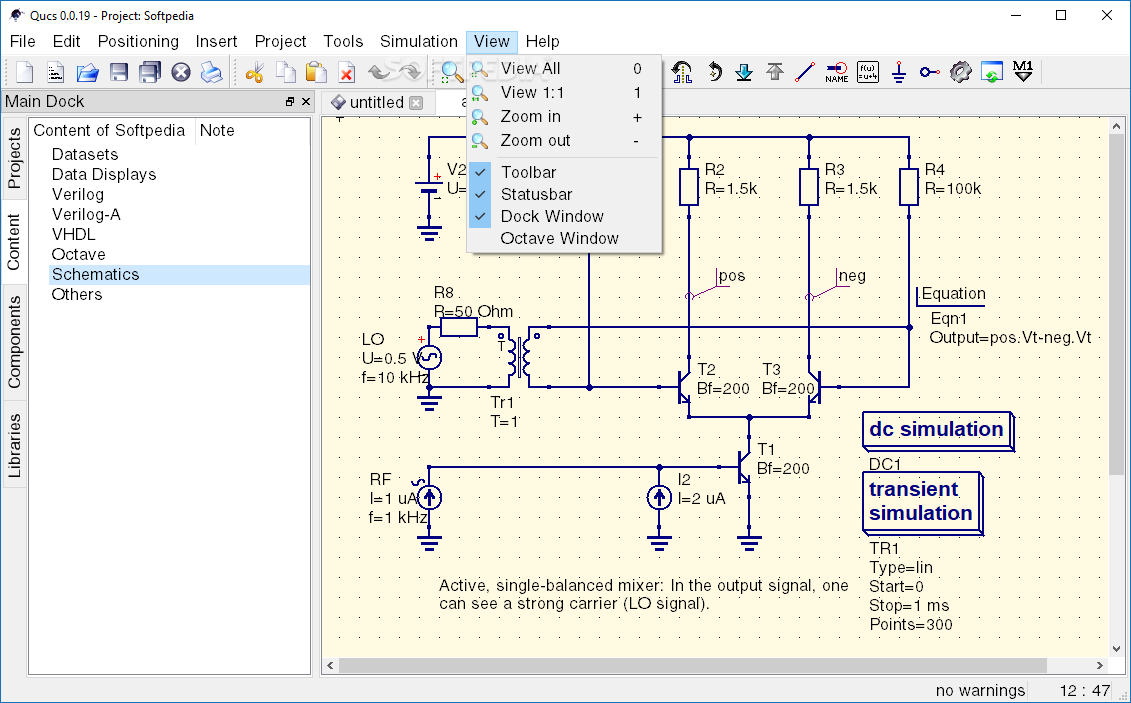
Task: Select Data Displays tree item
Action: [104, 174]
